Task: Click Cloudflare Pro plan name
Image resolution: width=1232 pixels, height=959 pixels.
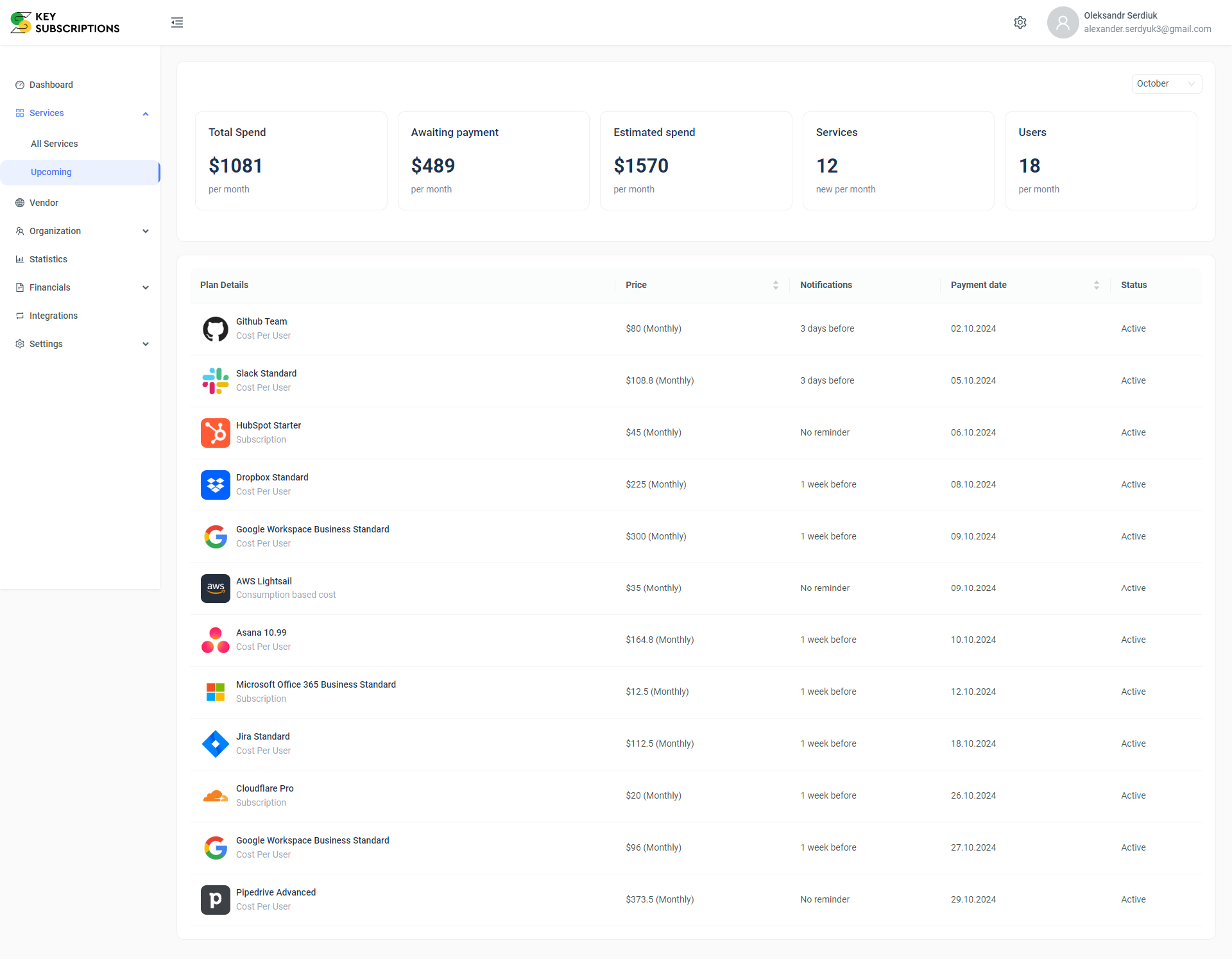Action: coord(265,788)
